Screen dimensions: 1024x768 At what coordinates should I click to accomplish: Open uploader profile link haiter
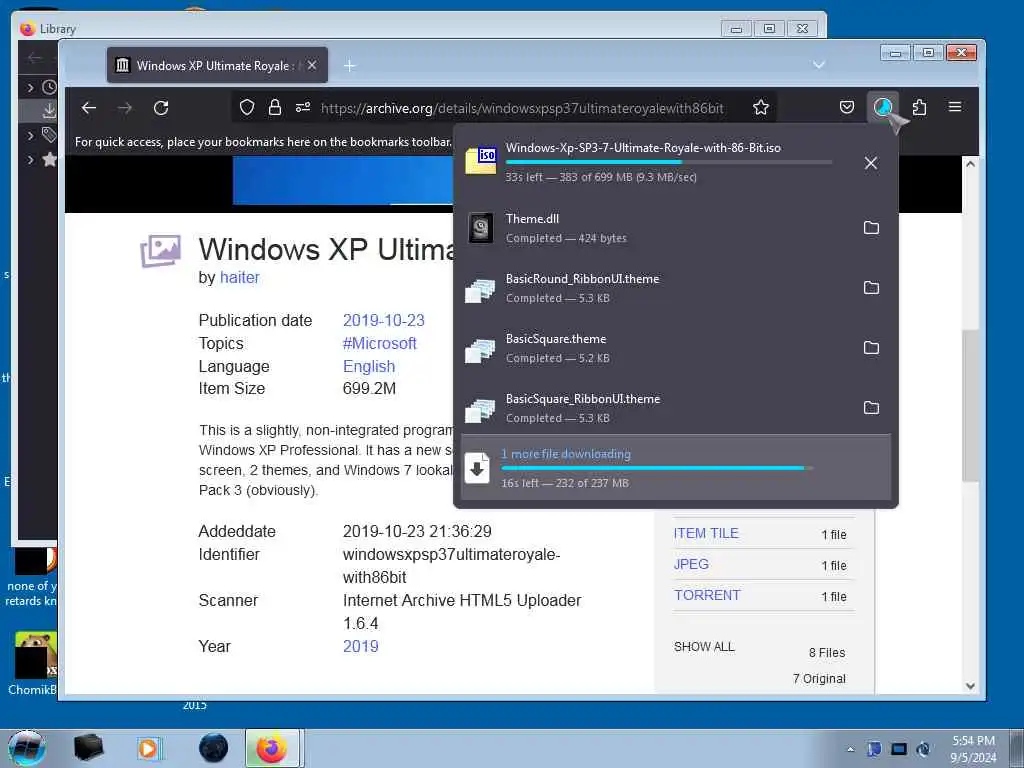point(240,278)
